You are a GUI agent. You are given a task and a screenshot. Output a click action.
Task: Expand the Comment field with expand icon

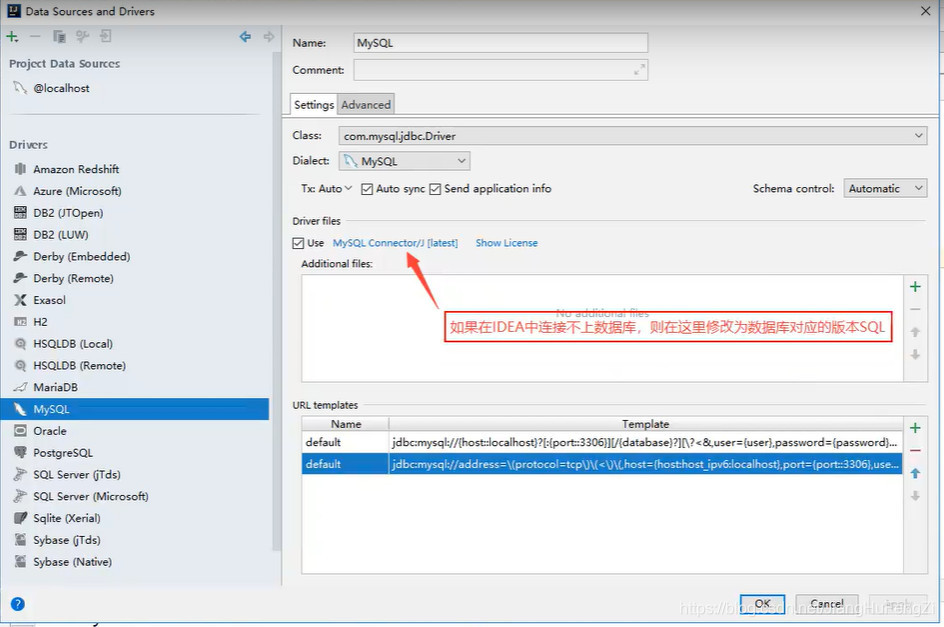(x=639, y=70)
